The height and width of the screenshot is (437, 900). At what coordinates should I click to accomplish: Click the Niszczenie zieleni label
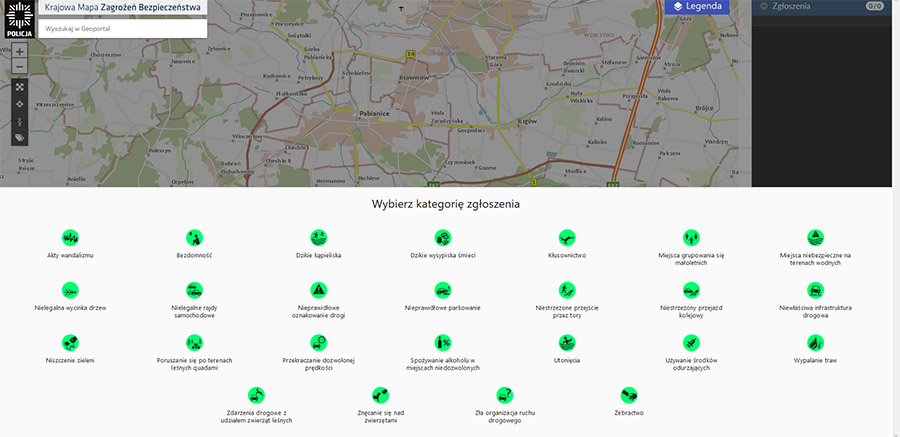point(70,360)
